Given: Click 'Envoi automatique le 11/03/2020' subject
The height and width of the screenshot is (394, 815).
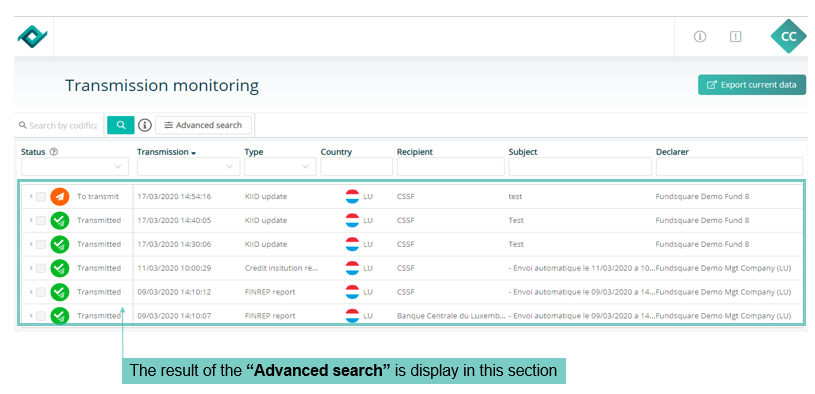Looking at the screenshot, I should [582, 268].
